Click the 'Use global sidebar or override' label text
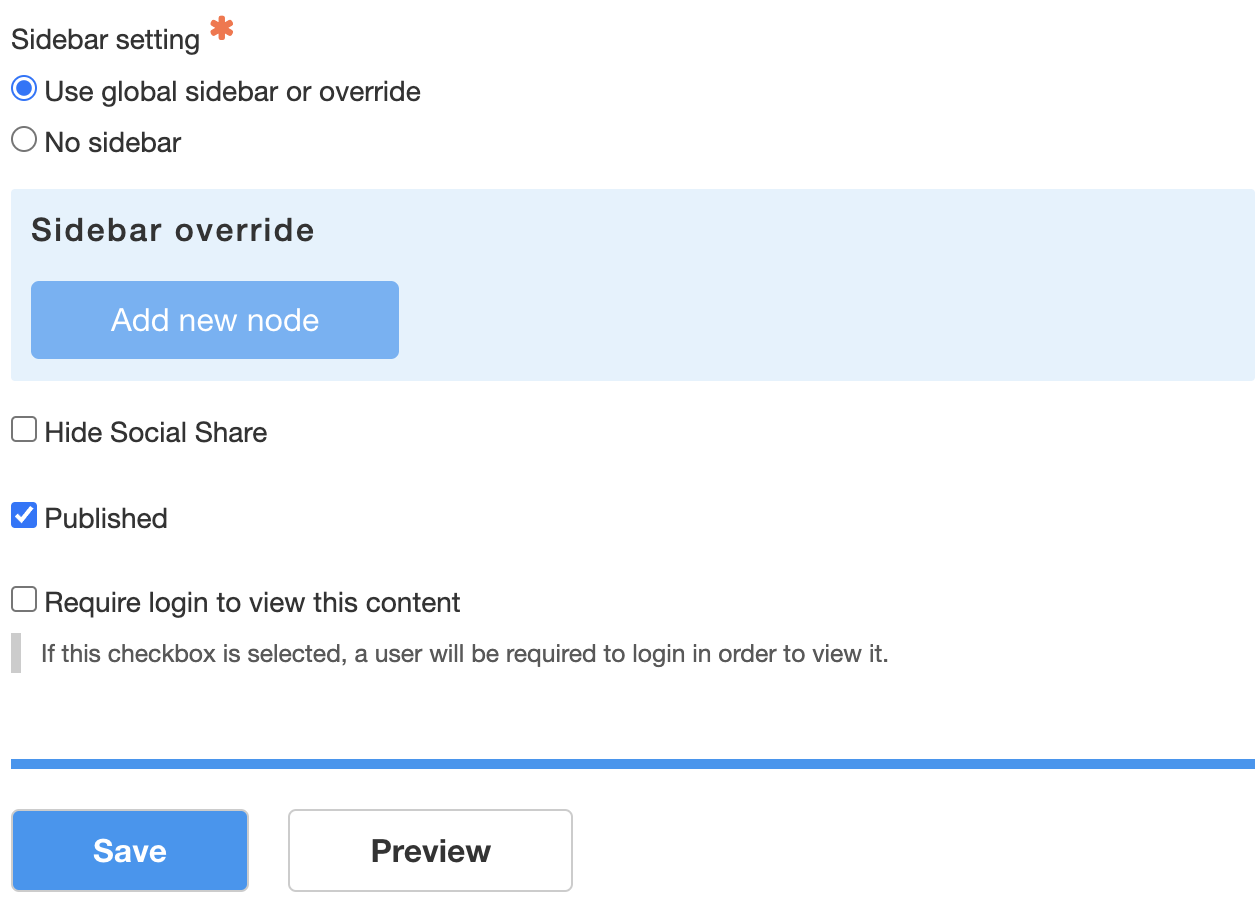The height and width of the screenshot is (924, 1256). click(231, 91)
